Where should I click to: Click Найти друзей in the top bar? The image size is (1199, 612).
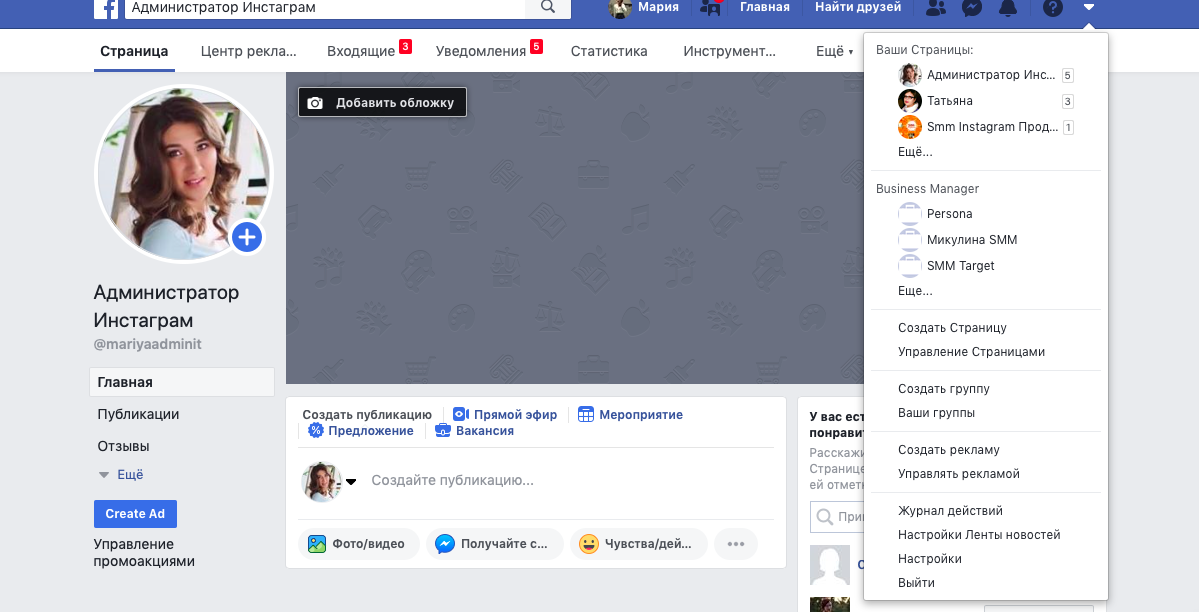pos(858,8)
